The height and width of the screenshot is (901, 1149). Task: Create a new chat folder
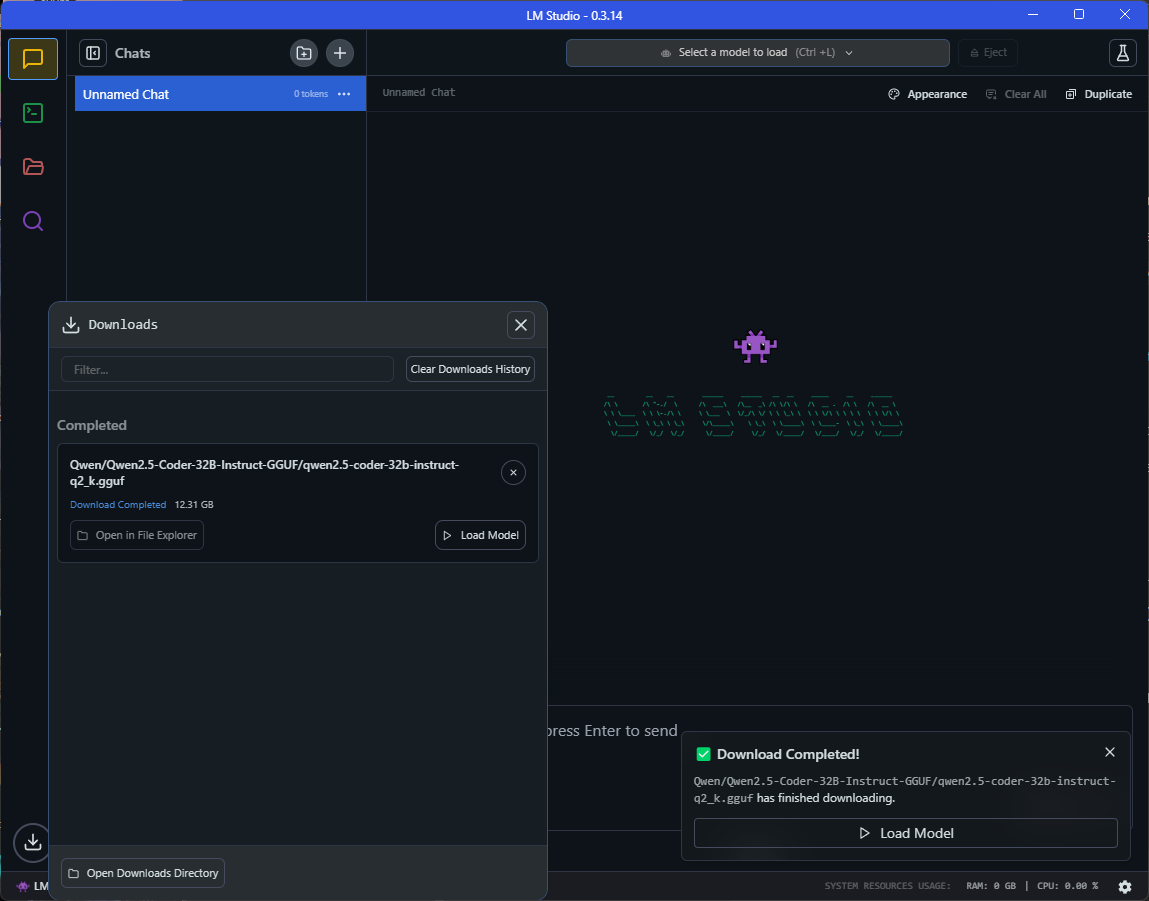pos(303,53)
